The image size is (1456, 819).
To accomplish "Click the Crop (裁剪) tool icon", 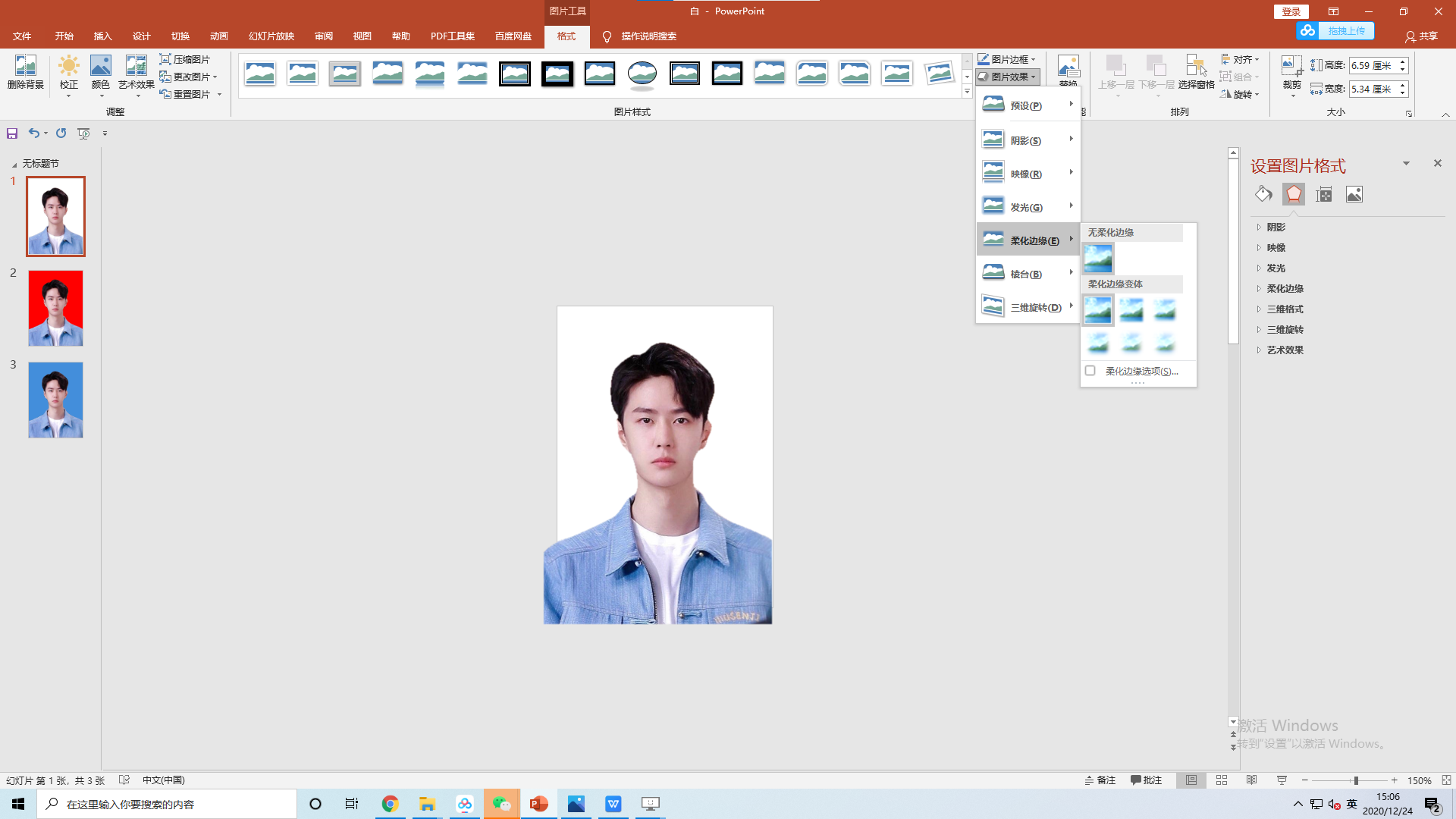I will coord(1291,67).
